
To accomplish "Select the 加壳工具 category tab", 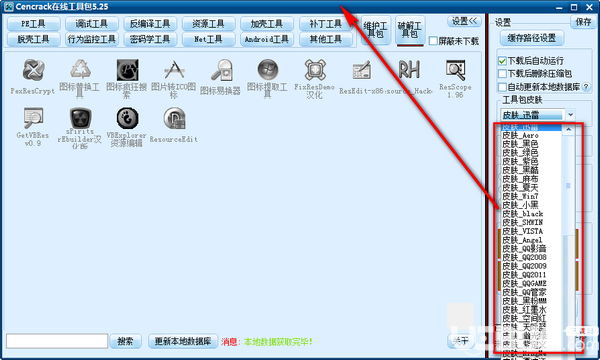I will [267, 24].
